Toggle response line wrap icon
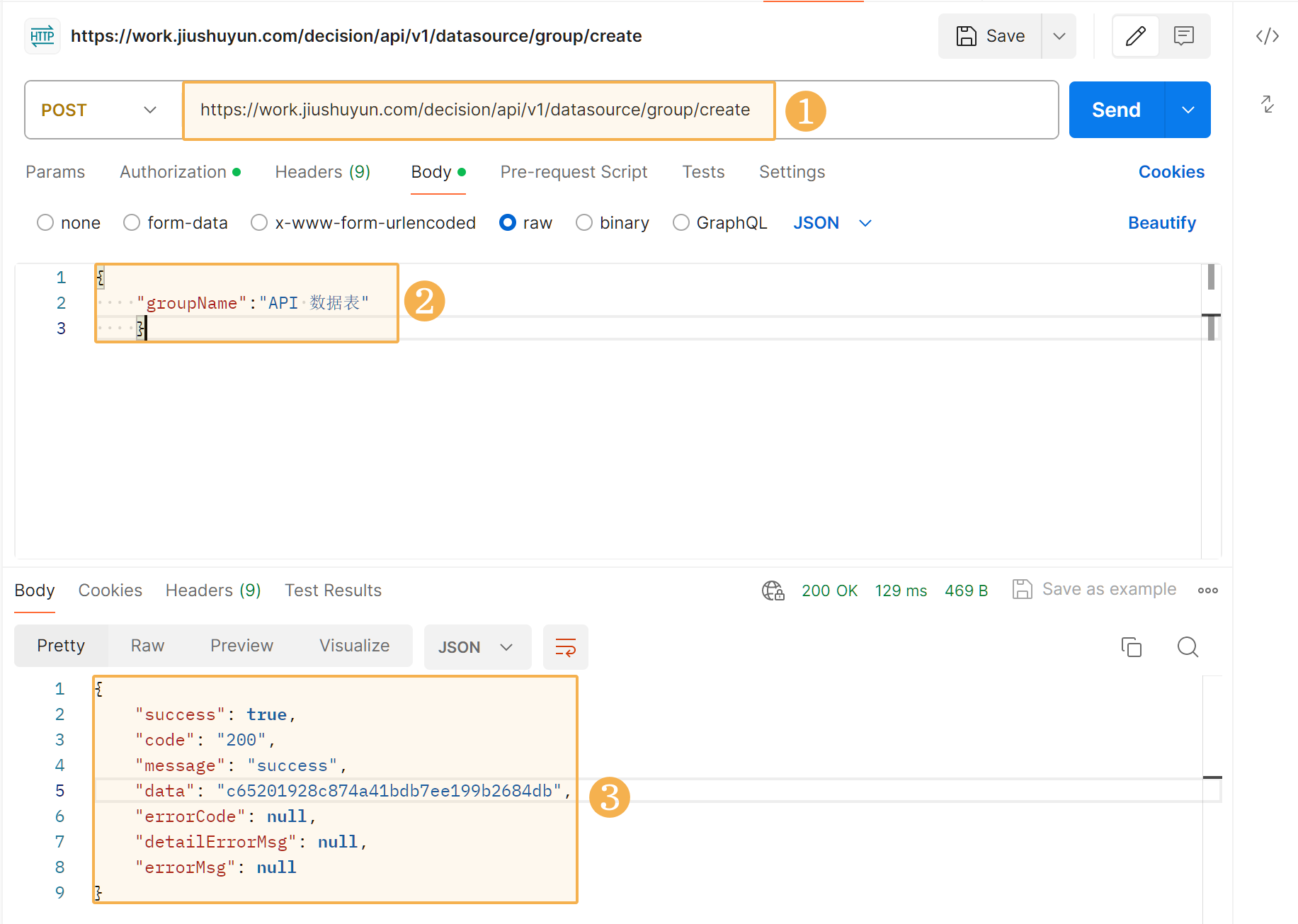 [565, 647]
